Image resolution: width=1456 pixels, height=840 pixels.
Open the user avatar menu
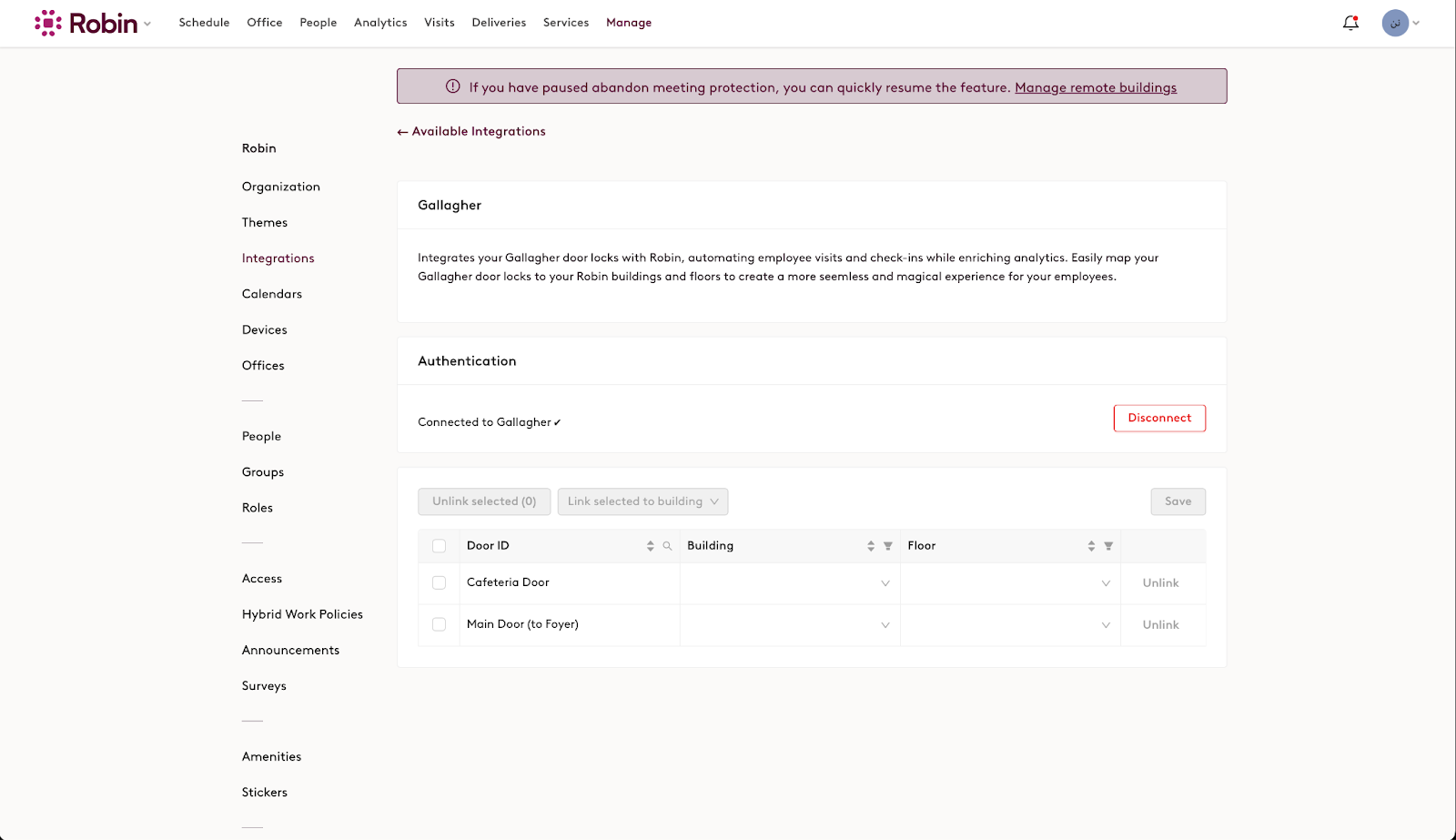click(1395, 23)
